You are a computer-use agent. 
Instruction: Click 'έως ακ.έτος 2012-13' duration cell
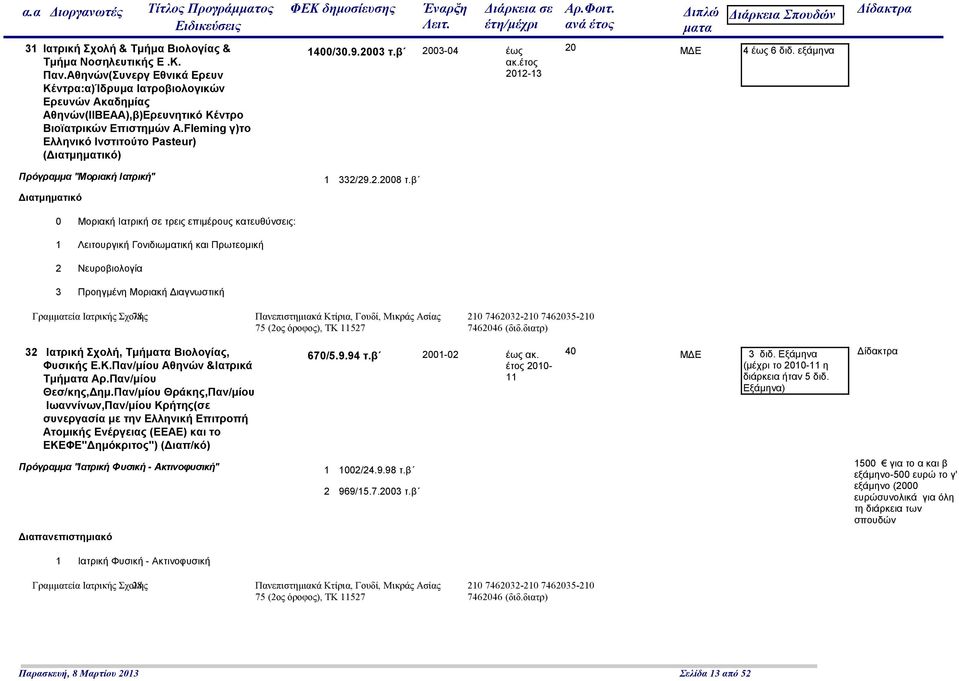pyautogui.click(x=524, y=62)
